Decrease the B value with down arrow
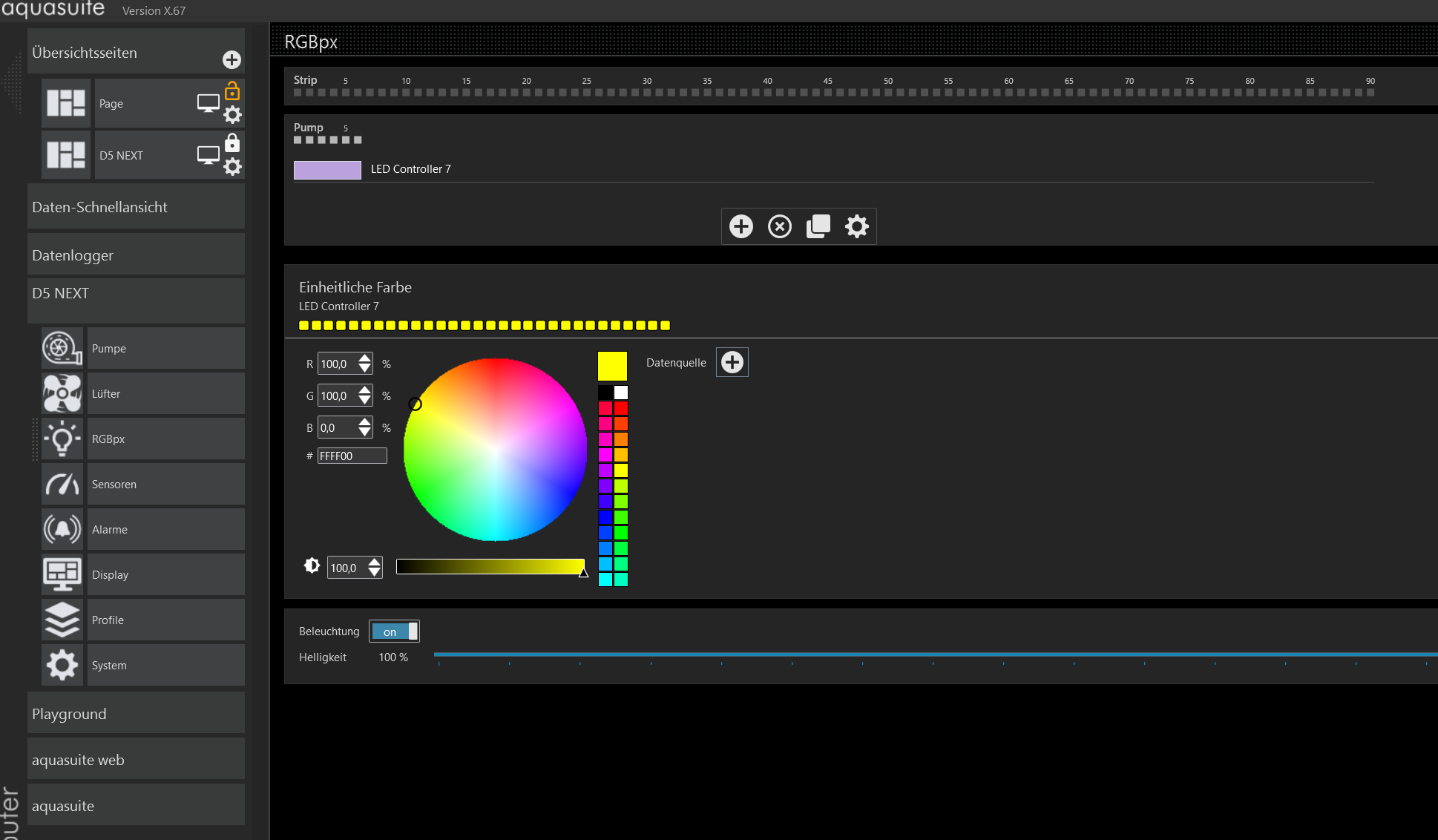Screen dimensions: 1438x840 click(364, 433)
